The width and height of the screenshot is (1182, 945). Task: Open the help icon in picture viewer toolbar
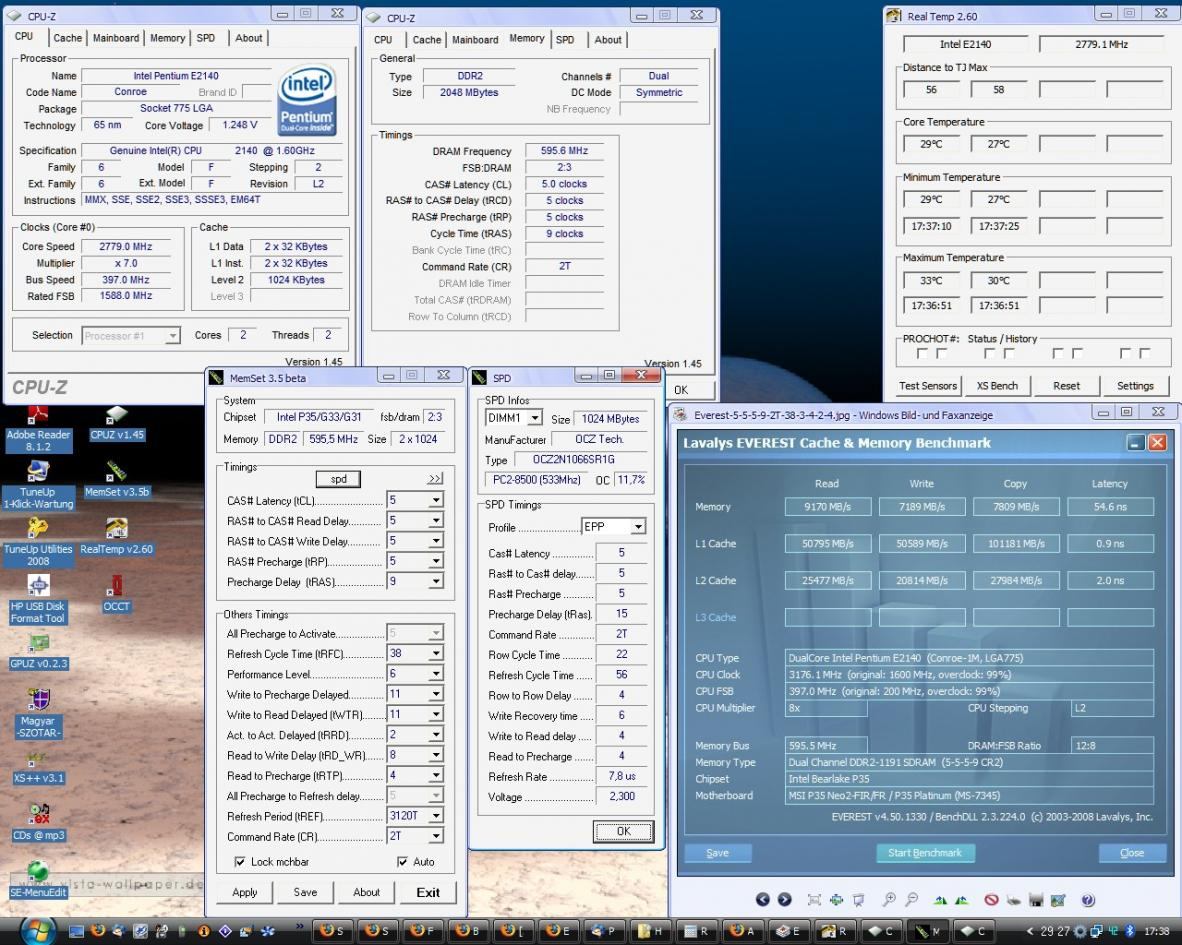(1088, 900)
